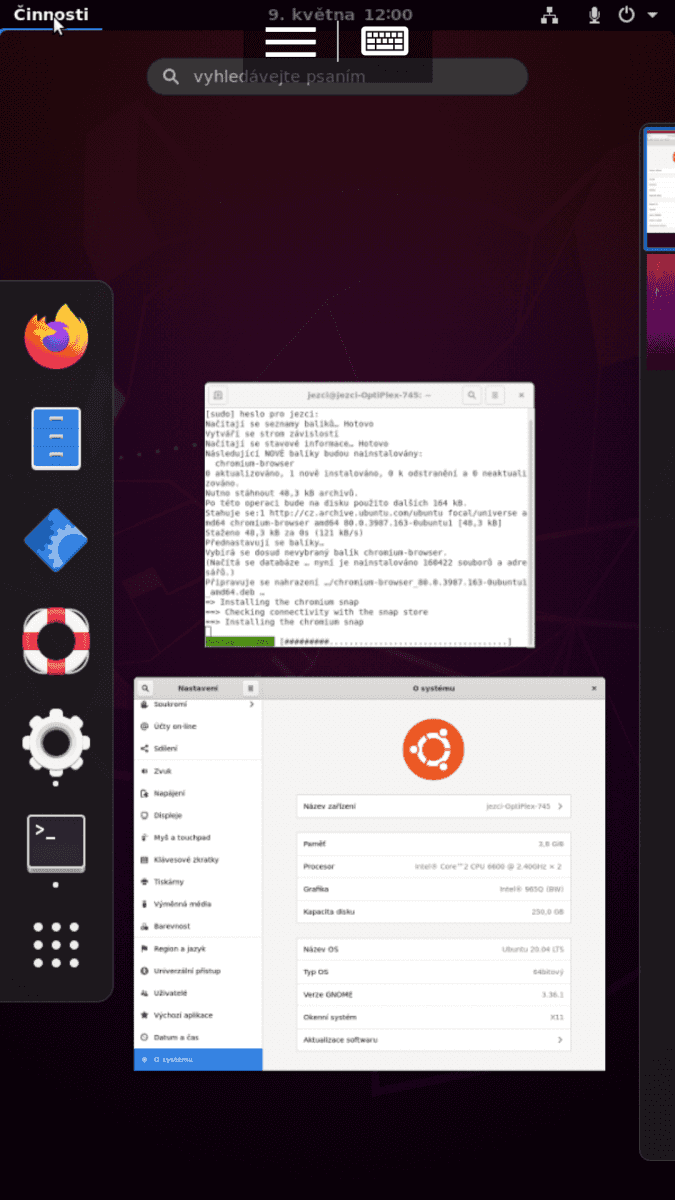Image resolution: width=675 pixels, height=1200 pixels.
Task: Open the Název zařízení row
Action: coord(434,806)
